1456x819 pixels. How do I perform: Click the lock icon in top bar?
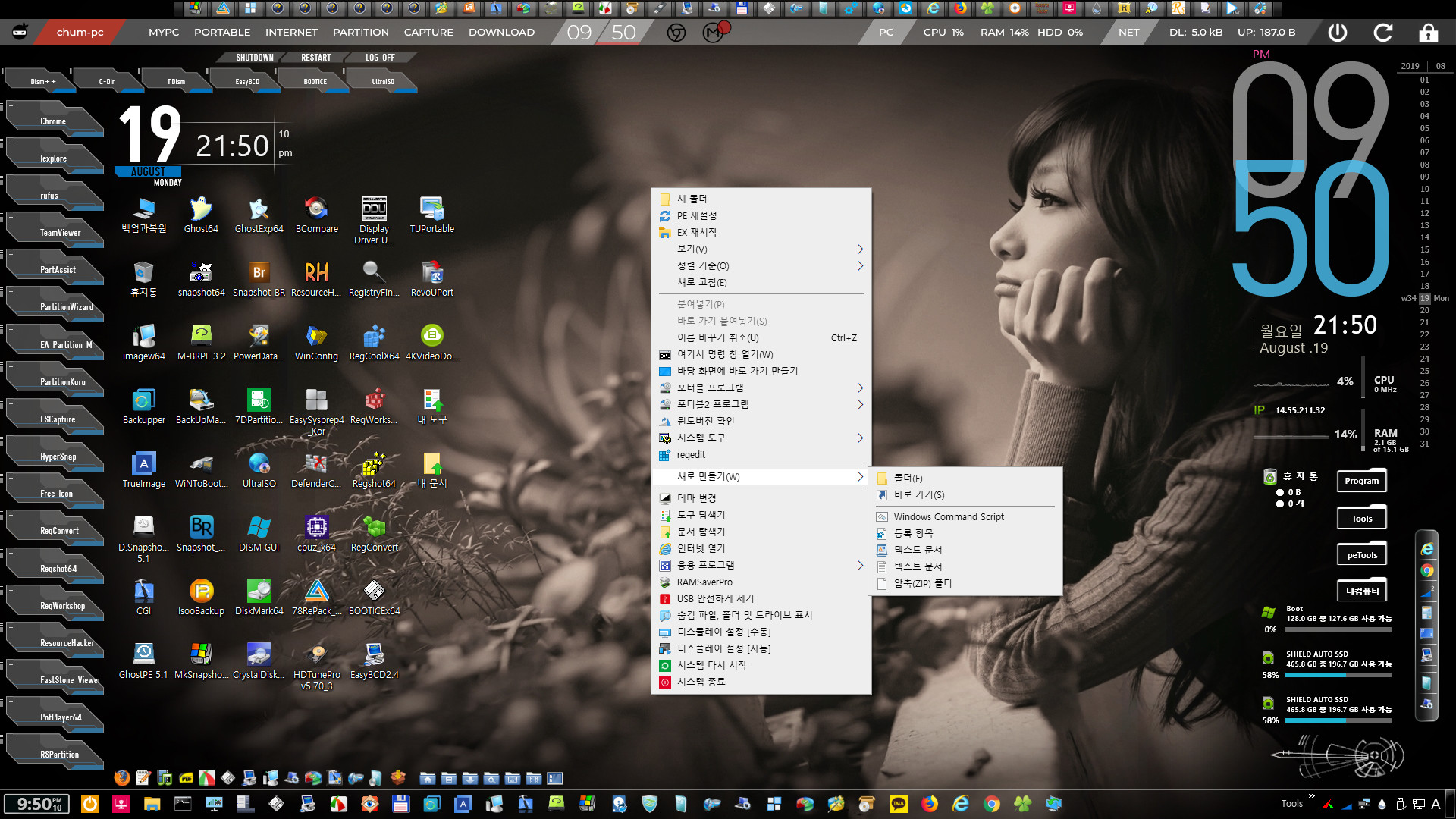1428,32
